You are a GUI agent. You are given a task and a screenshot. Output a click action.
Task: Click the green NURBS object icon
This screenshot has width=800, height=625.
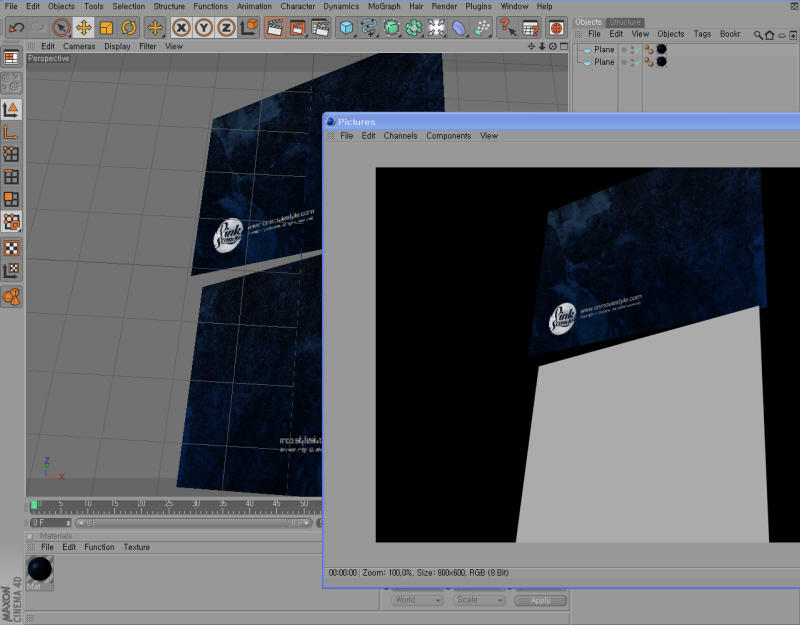[x=391, y=27]
